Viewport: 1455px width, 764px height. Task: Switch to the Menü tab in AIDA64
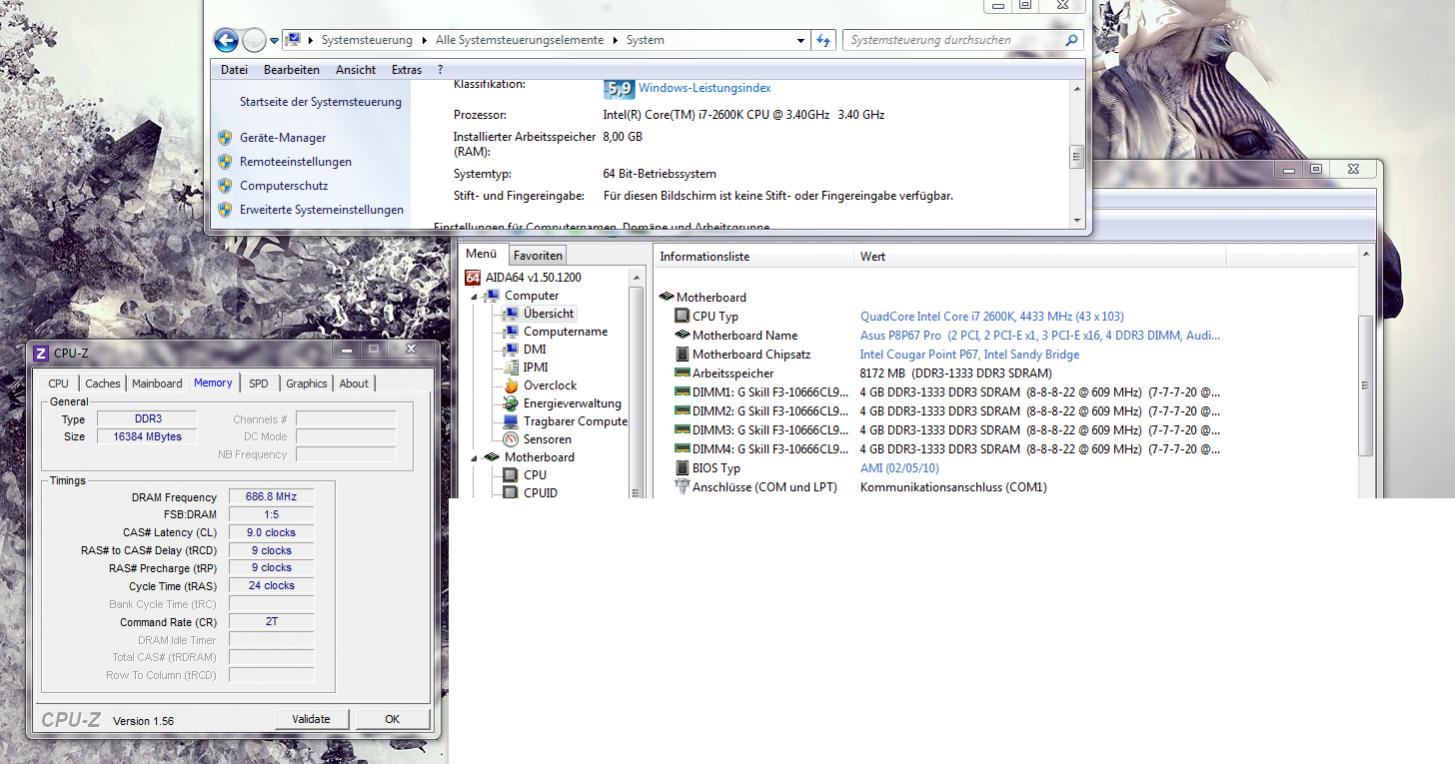point(482,254)
